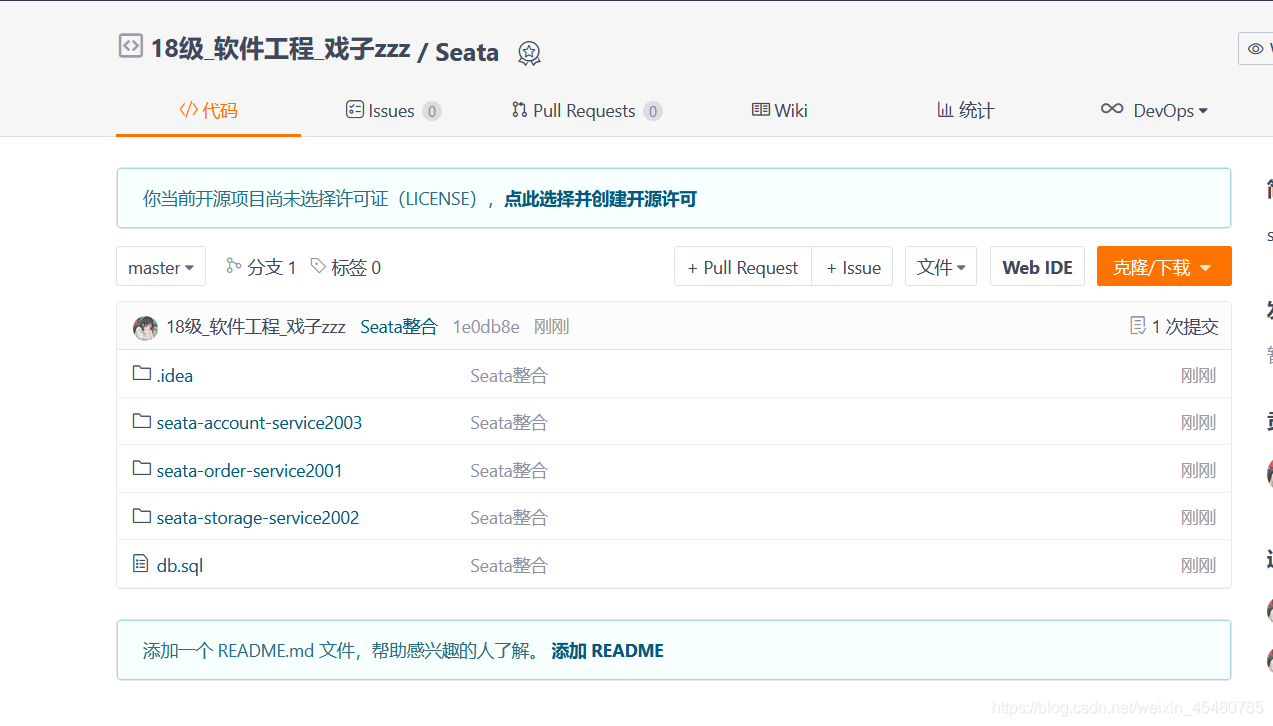Click the Seata repository name in title

point(467,53)
